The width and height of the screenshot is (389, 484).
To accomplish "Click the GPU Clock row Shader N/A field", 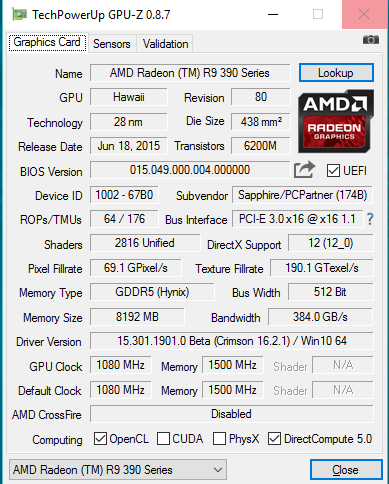I will click(x=343, y=365).
